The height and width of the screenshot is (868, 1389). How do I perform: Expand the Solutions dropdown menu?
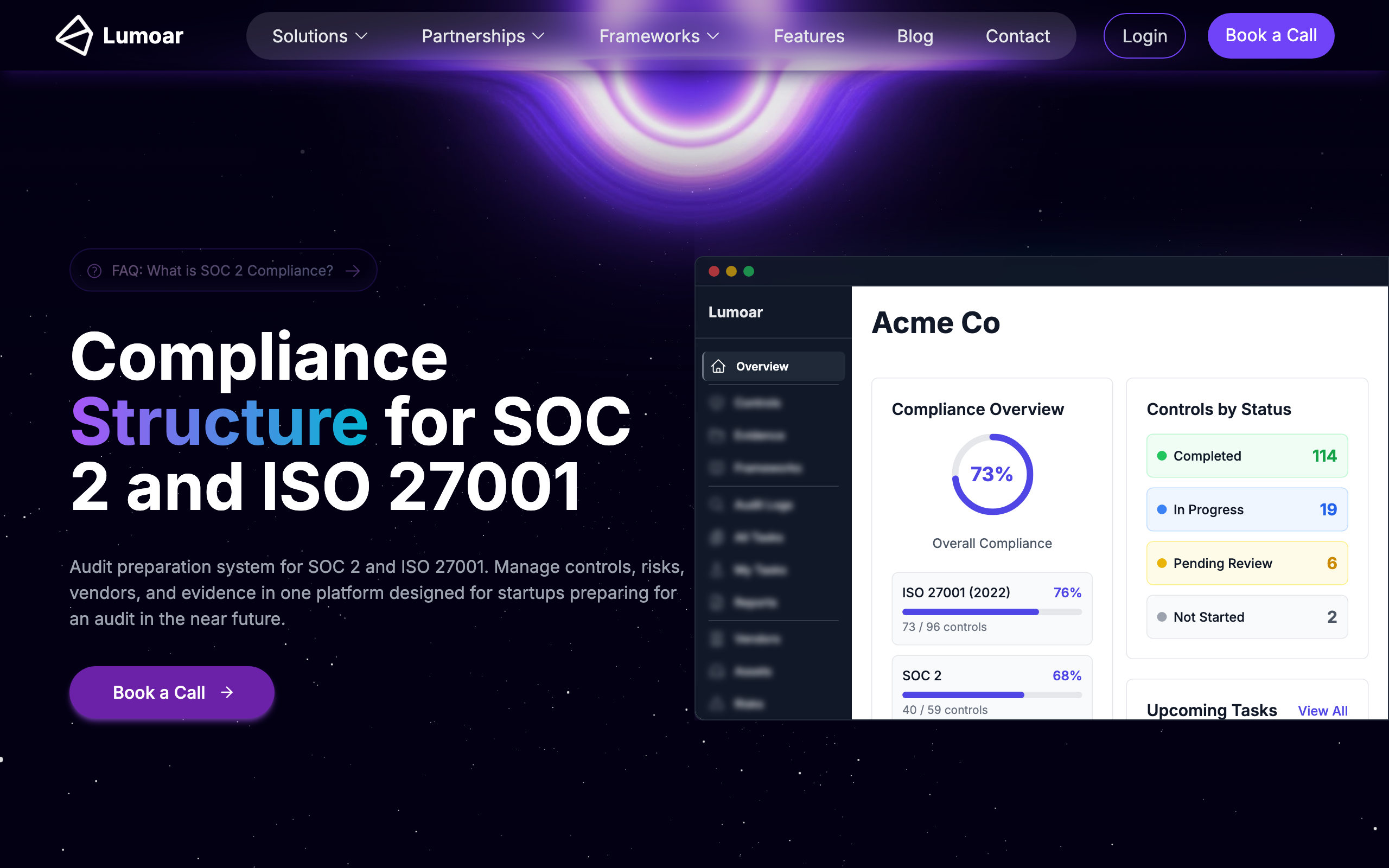click(x=319, y=36)
